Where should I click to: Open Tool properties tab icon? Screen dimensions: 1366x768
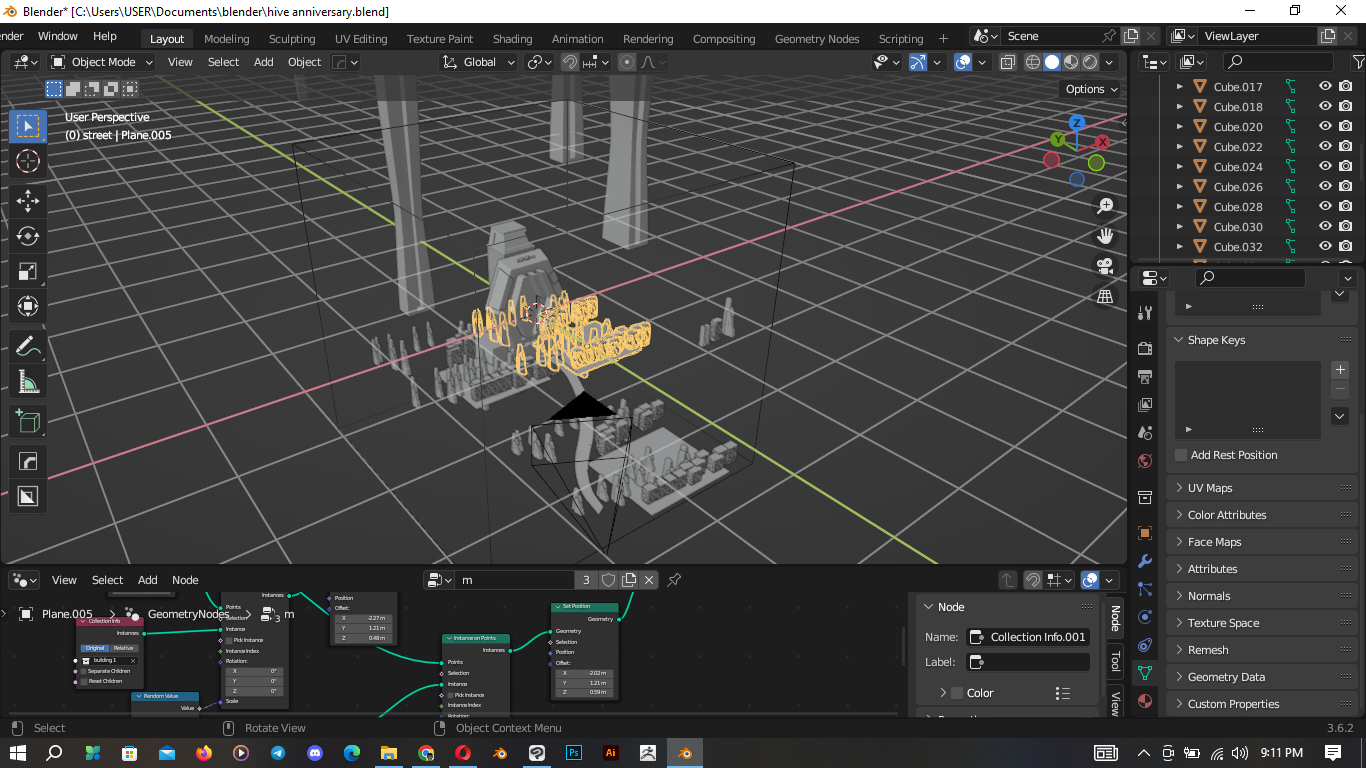(x=1146, y=313)
